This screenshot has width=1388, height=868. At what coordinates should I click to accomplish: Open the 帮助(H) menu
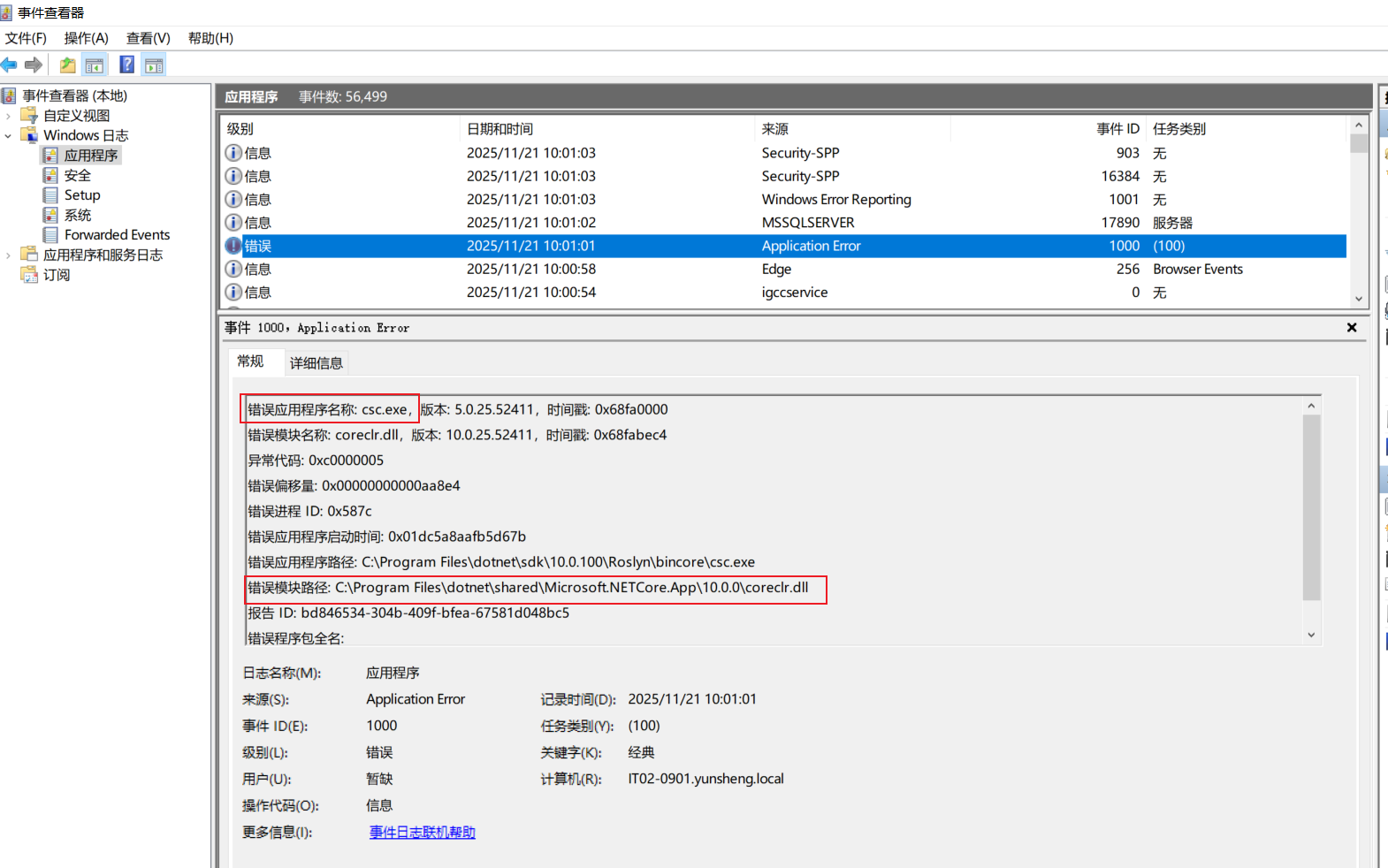[210, 38]
